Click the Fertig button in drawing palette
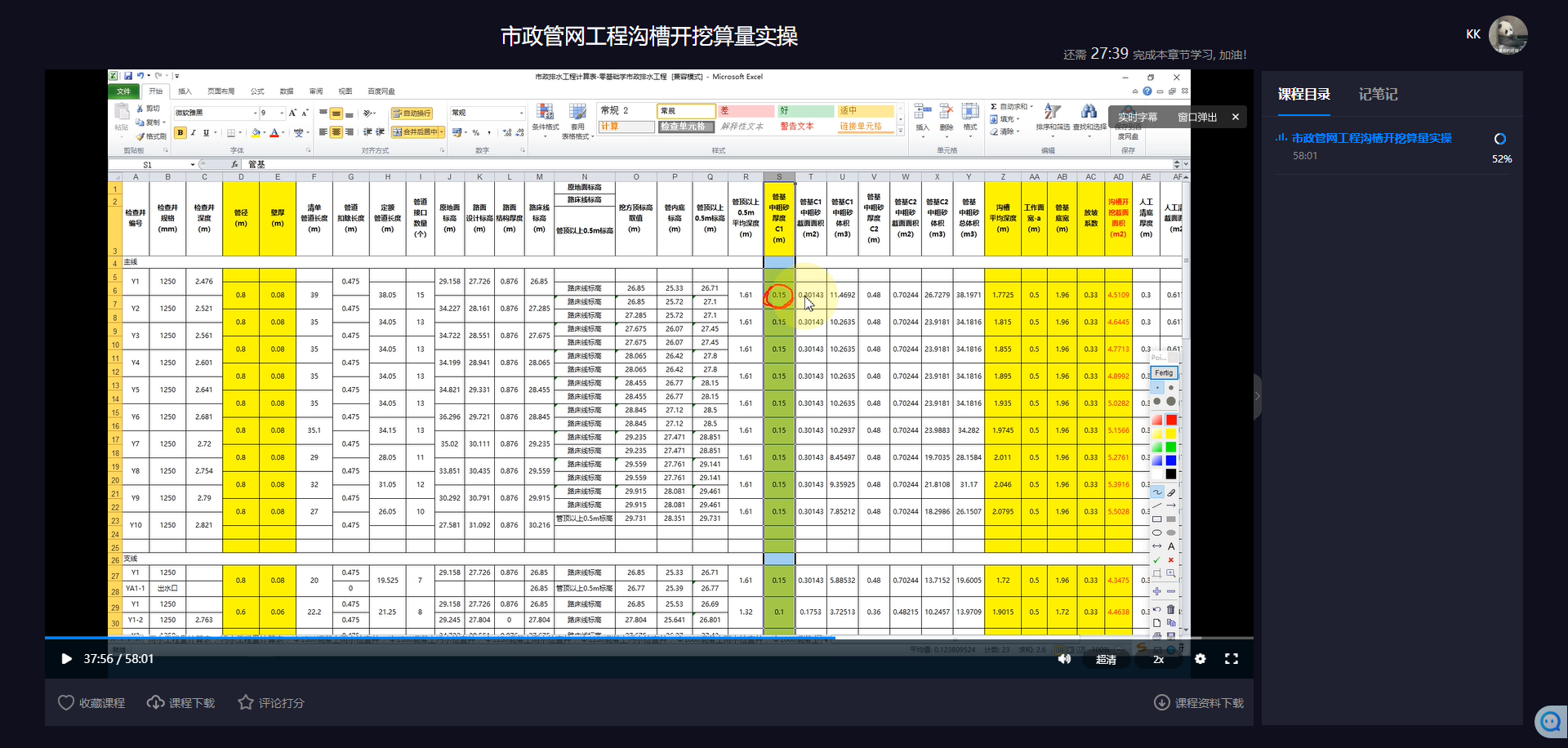 1164,372
